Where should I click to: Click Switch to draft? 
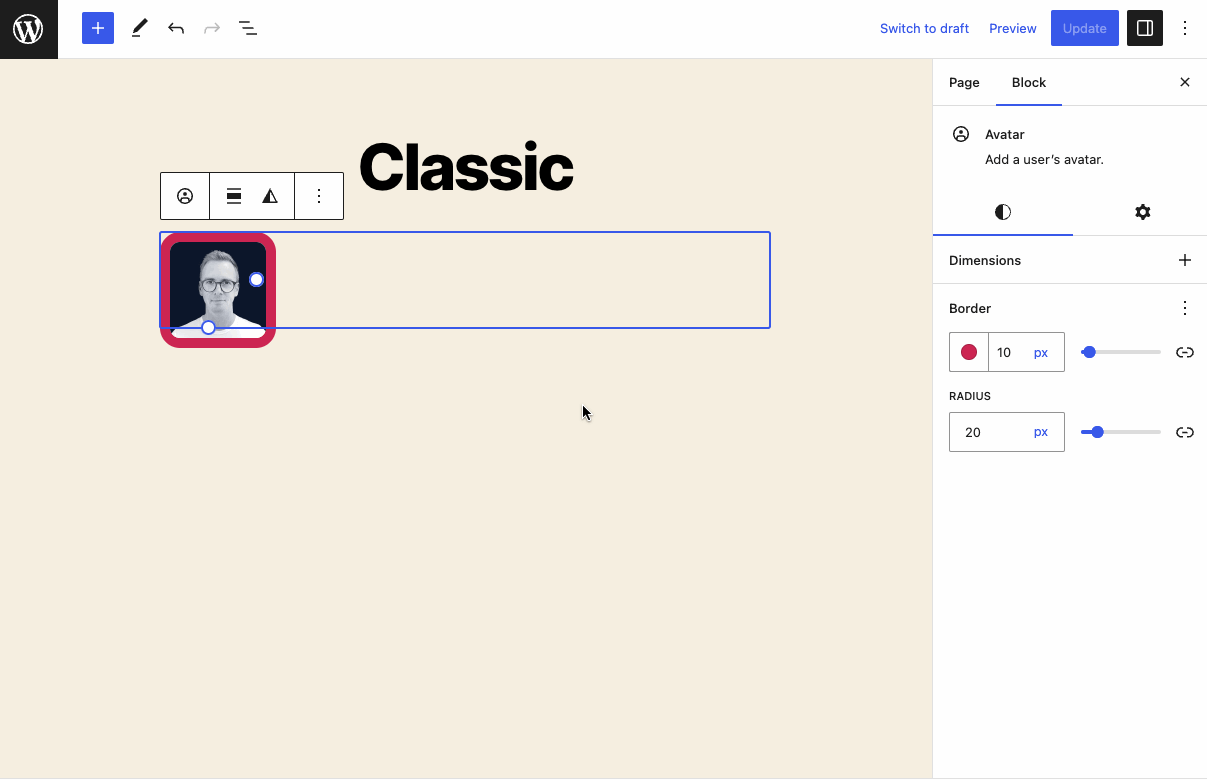click(924, 28)
